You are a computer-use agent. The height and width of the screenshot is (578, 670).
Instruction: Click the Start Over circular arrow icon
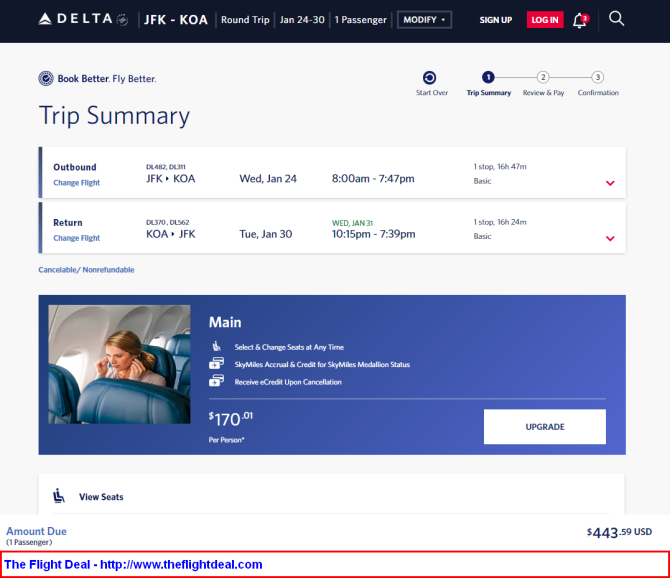pyautogui.click(x=429, y=78)
